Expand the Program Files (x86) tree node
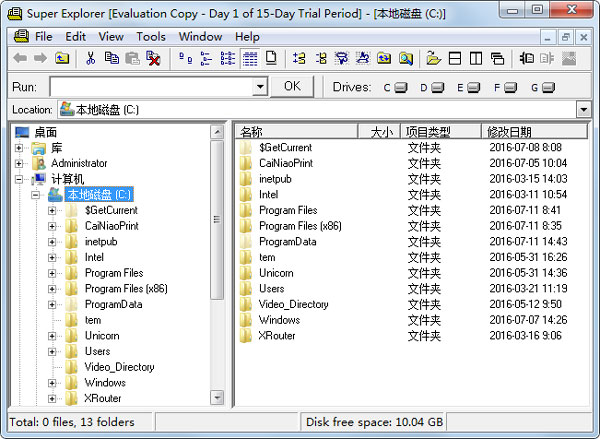 tap(52, 289)
